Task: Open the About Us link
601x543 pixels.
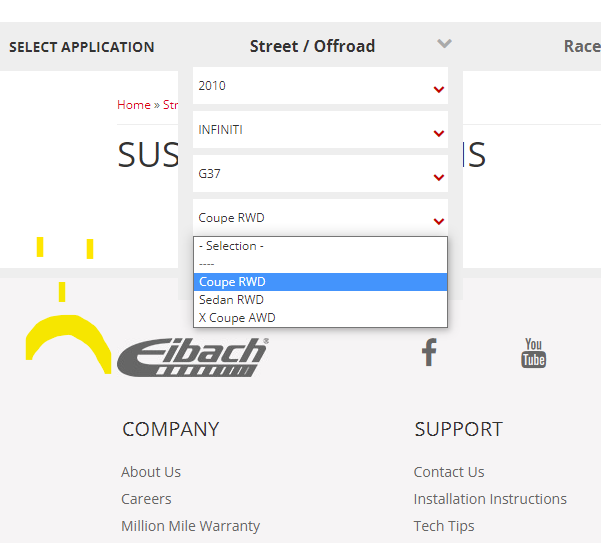Action: [151, 472]
